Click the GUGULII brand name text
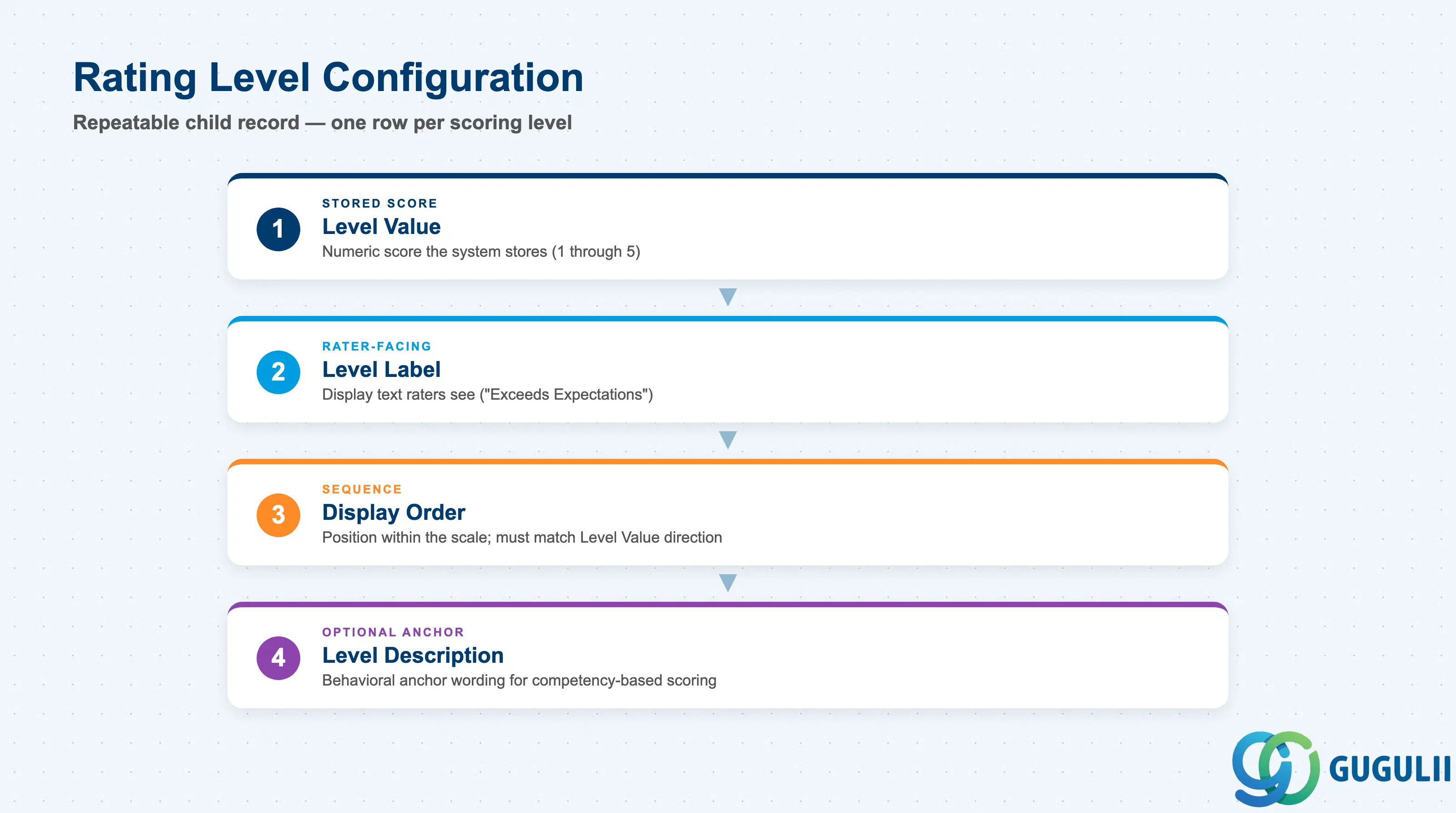 (1390, 769)
